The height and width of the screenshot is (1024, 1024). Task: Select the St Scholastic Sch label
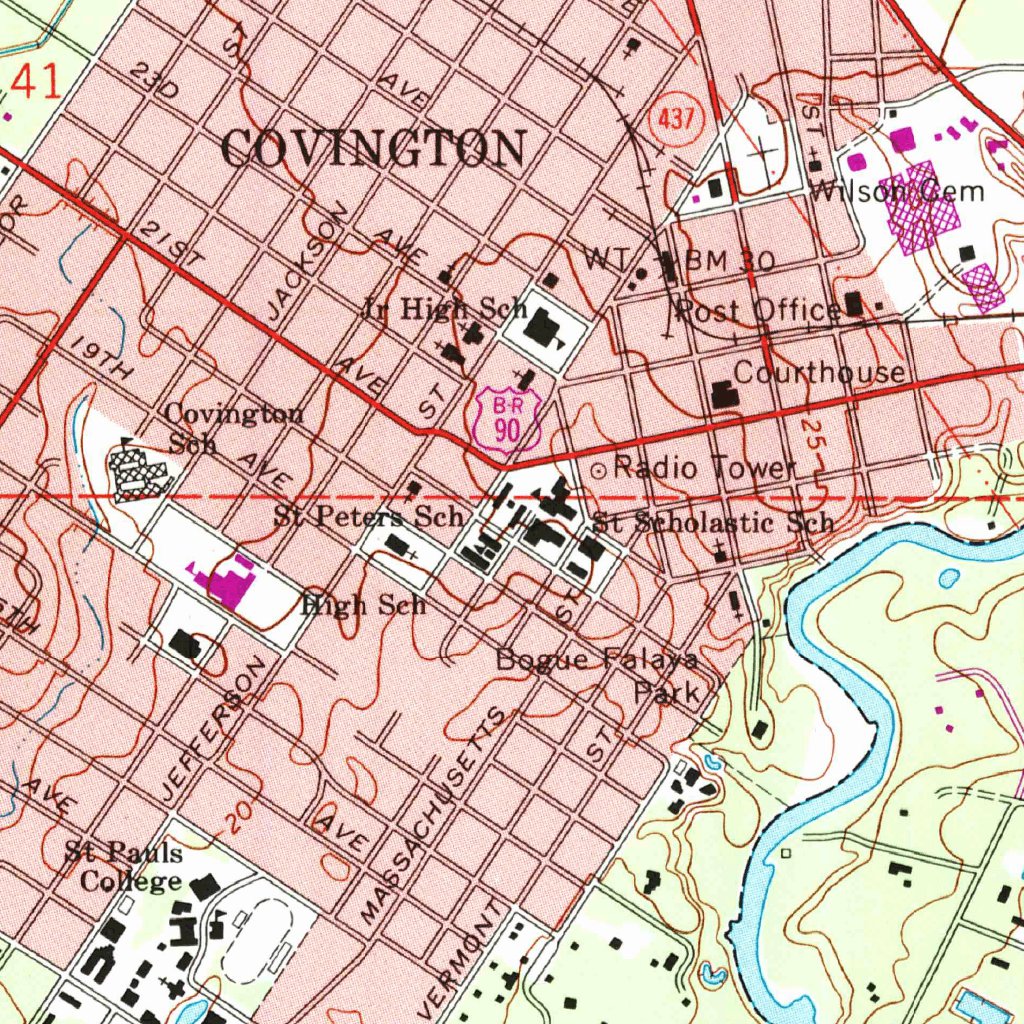tap(713, 522)
